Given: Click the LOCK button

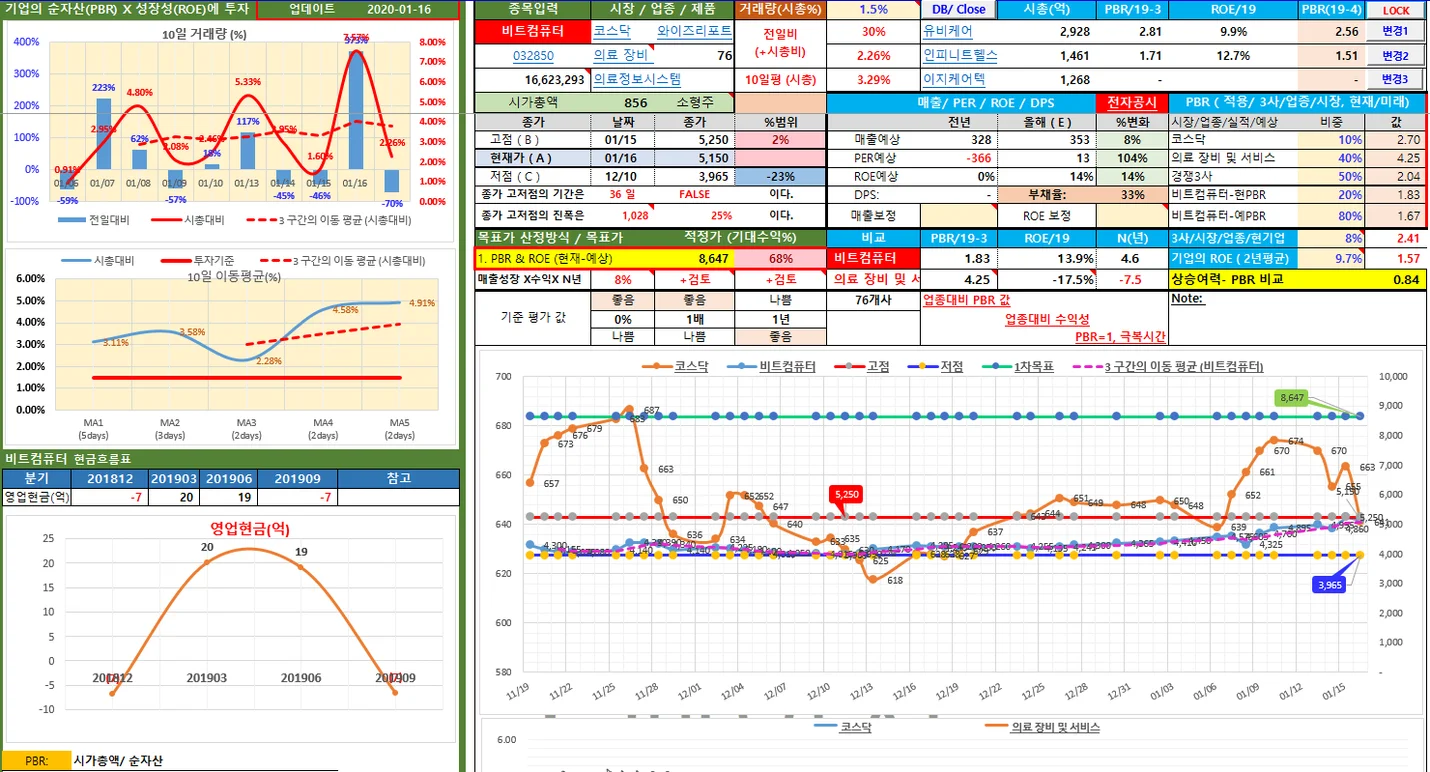Looking at the screenshot, I should click(x=1395, y=10).
